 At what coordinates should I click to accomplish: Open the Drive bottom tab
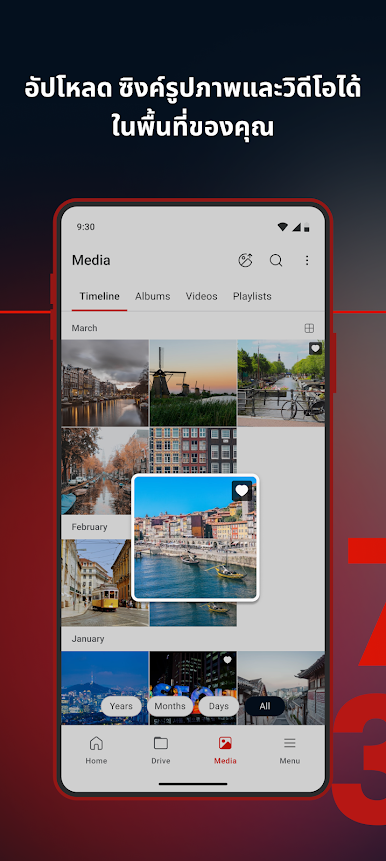[x=161, y=750]
